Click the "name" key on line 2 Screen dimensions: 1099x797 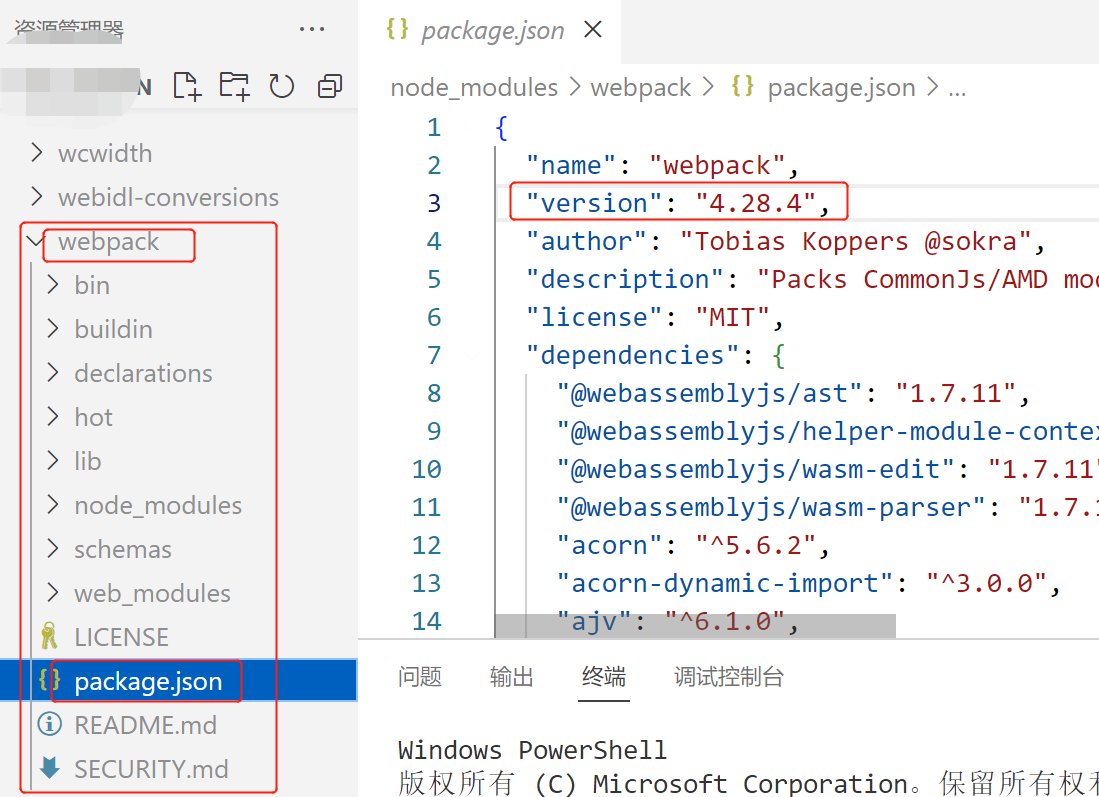571,165
